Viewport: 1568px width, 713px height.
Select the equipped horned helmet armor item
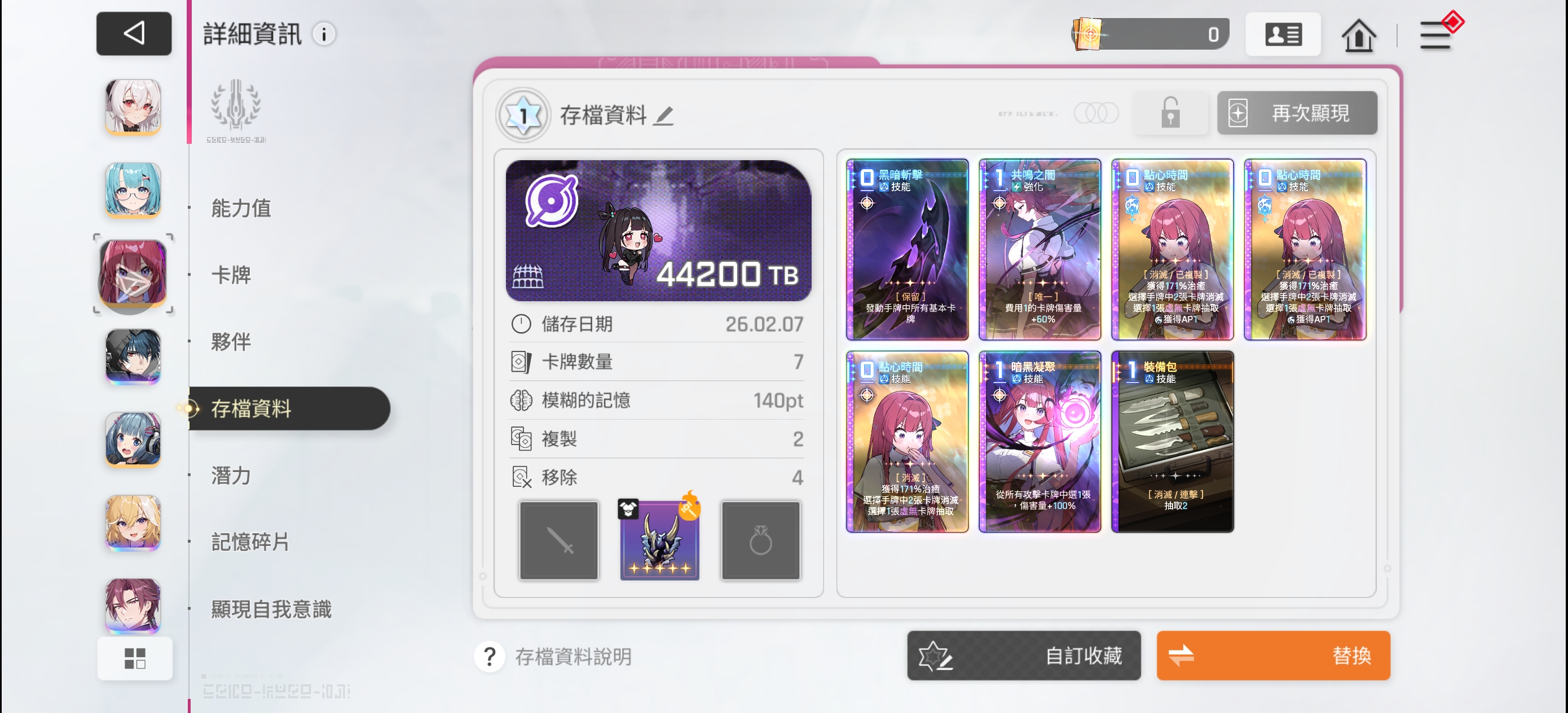coord(660,540)
